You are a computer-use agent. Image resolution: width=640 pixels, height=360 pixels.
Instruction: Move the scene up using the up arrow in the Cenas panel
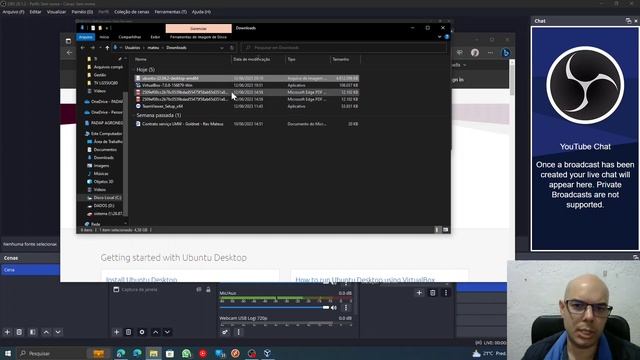(x=46, y=332)
